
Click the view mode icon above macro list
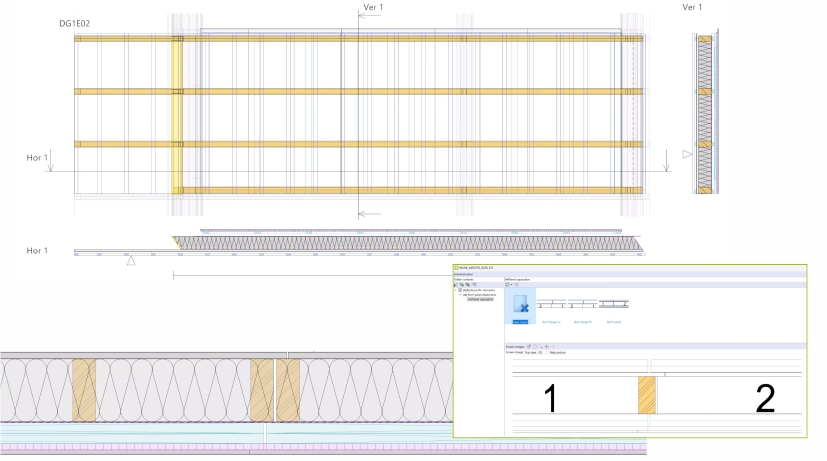(509, 284)
